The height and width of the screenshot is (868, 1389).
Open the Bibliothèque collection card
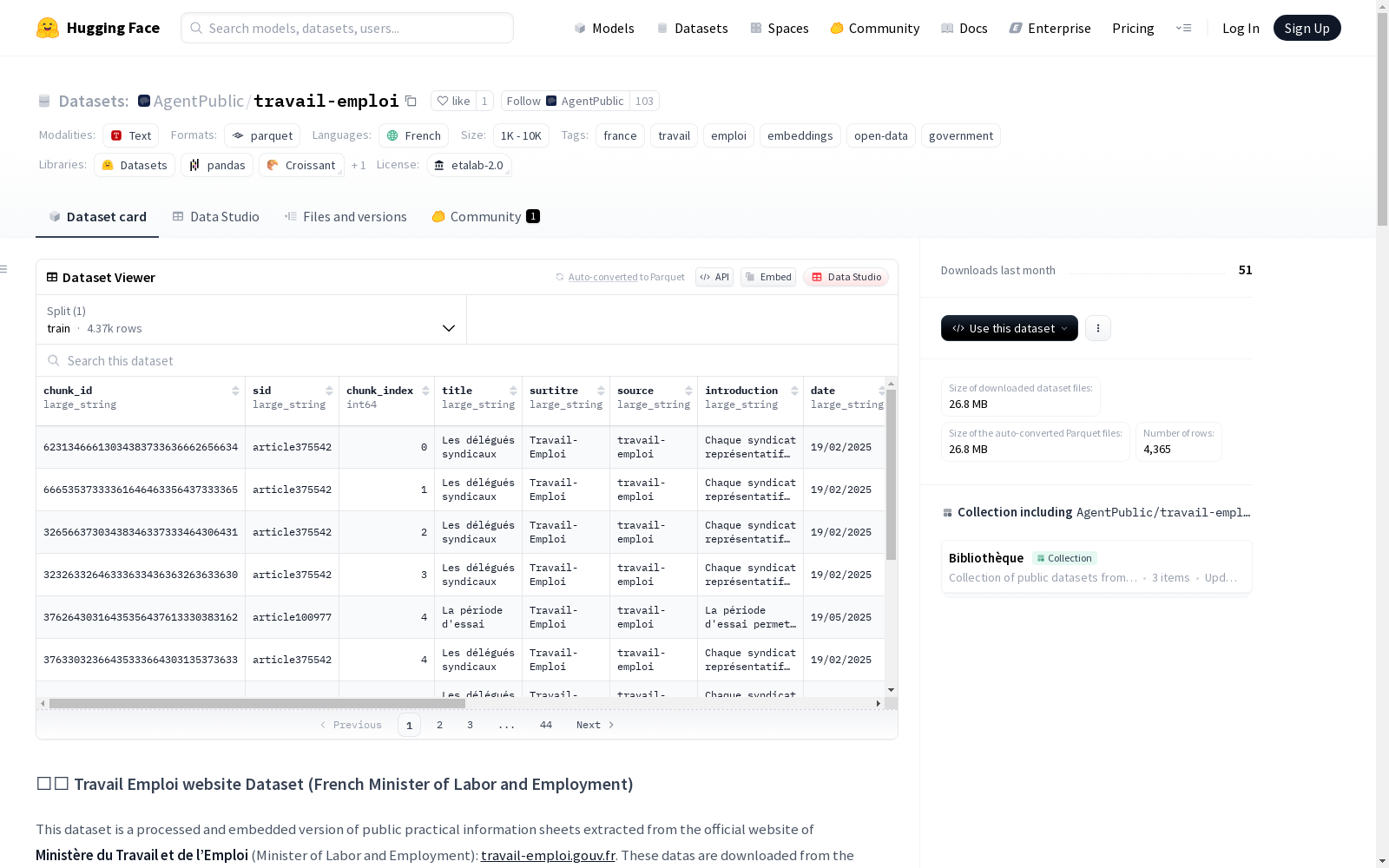pyautogui.click(x=1096, y=567)
